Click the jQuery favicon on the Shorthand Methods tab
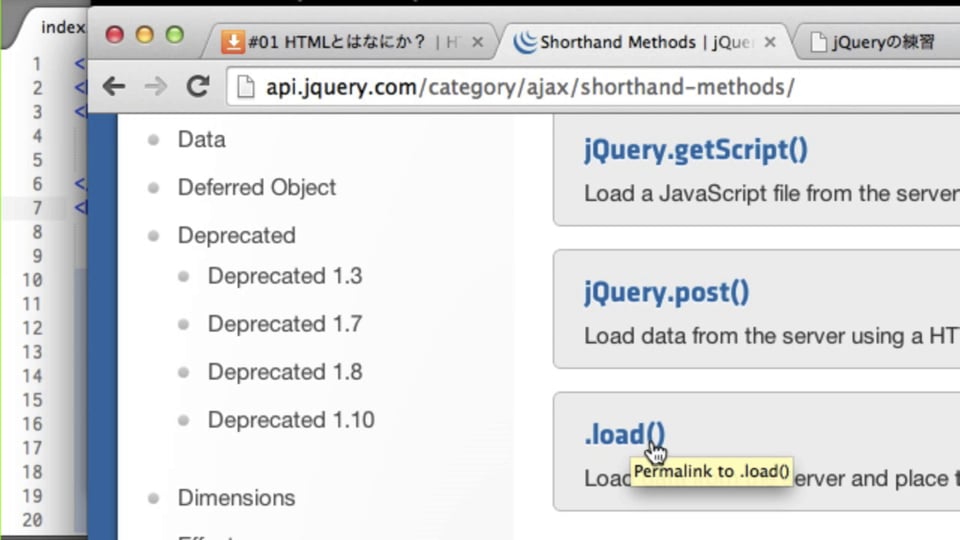Image resolution: width=960 pixels, height=540 pixels. (524, 42)
